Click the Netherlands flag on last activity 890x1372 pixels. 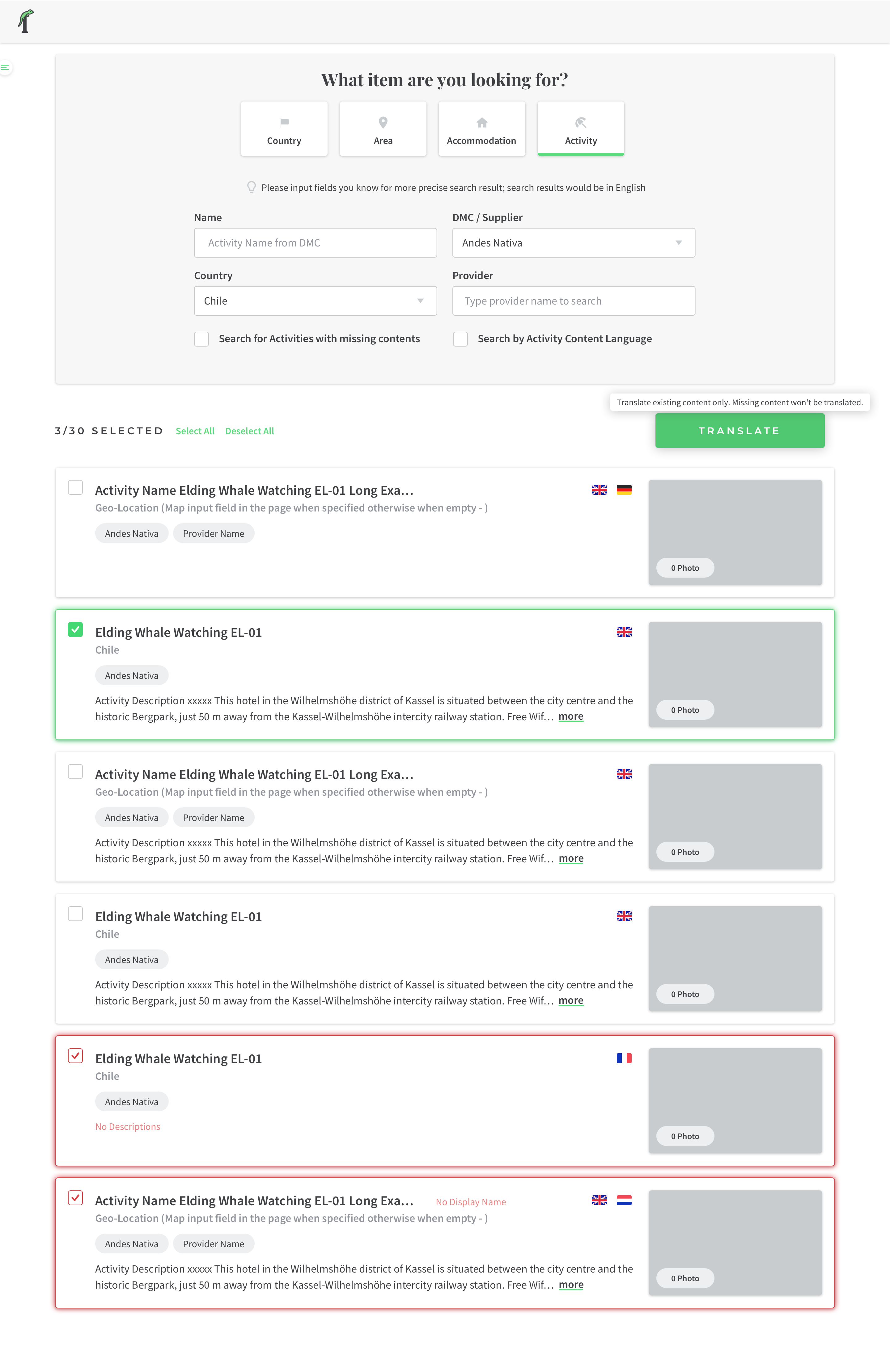[624, 1200]
